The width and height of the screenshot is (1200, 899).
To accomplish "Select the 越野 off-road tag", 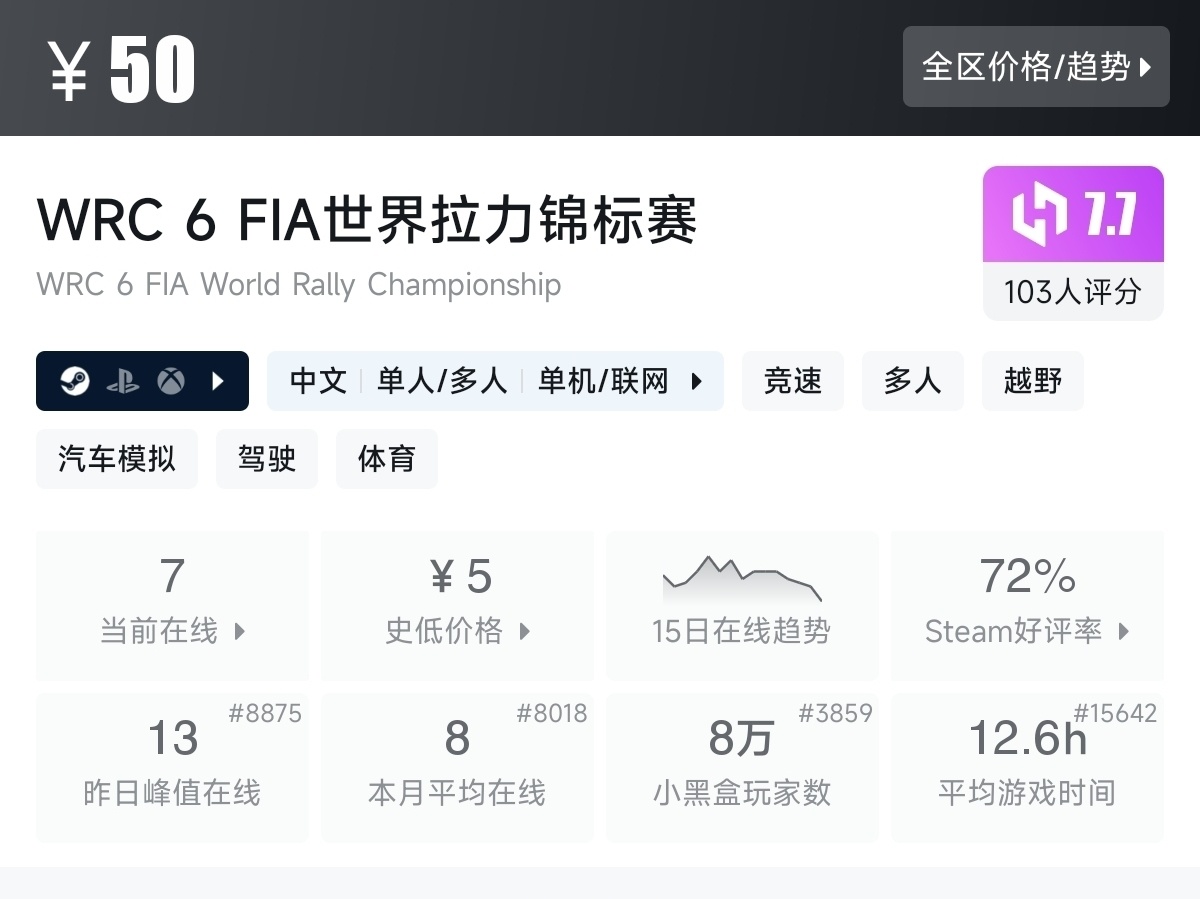I will pos(1033,381).
